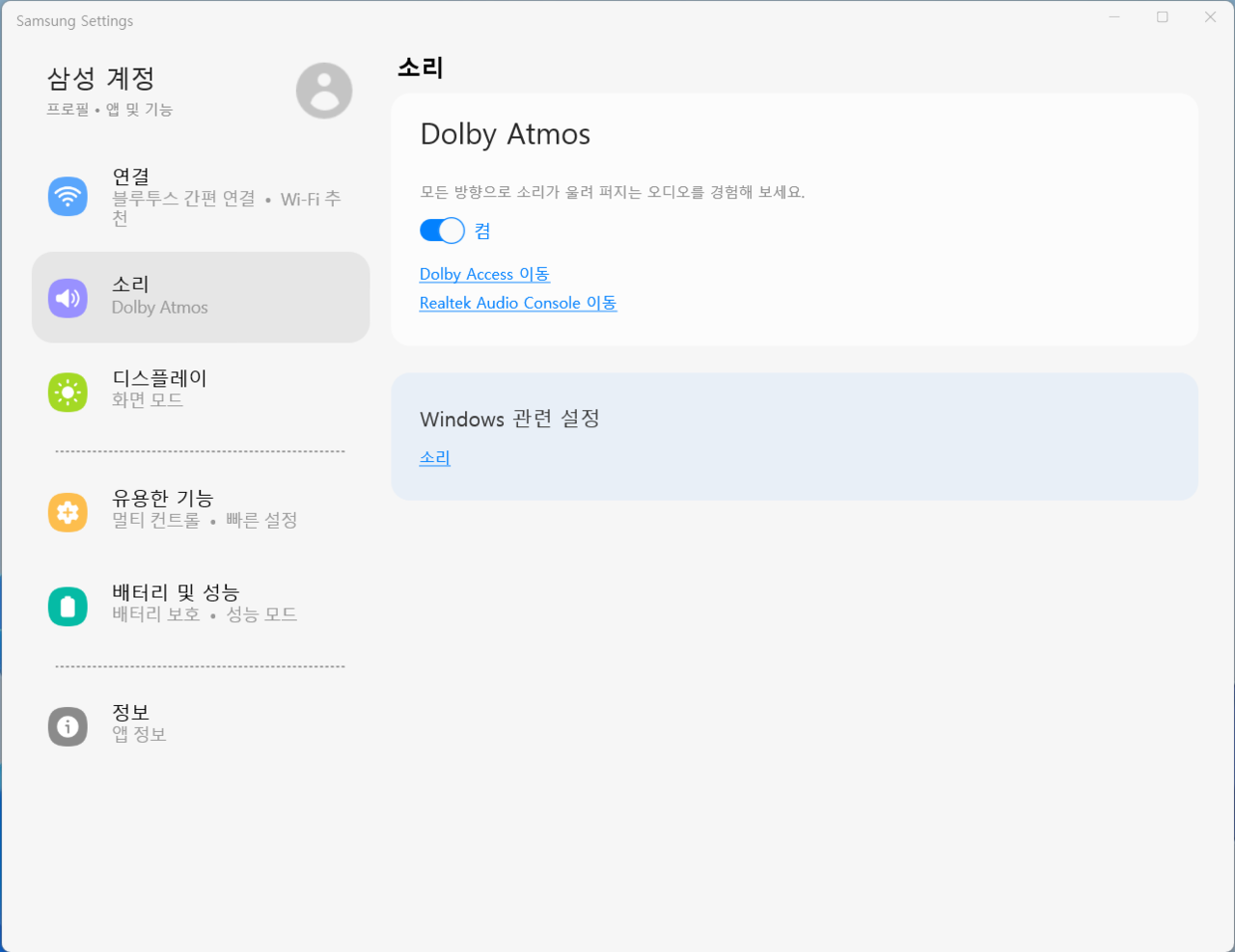Click the purple speaker icon for 소리
The height and width of the screenshot is (952, 1235).
[68, 298]
